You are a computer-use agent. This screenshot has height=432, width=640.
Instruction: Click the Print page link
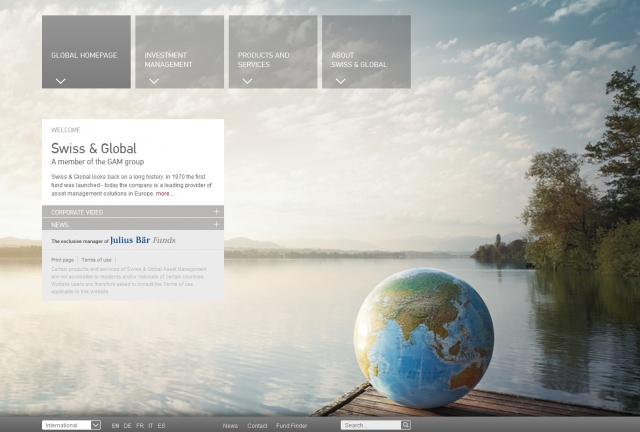tap(63, 259)
